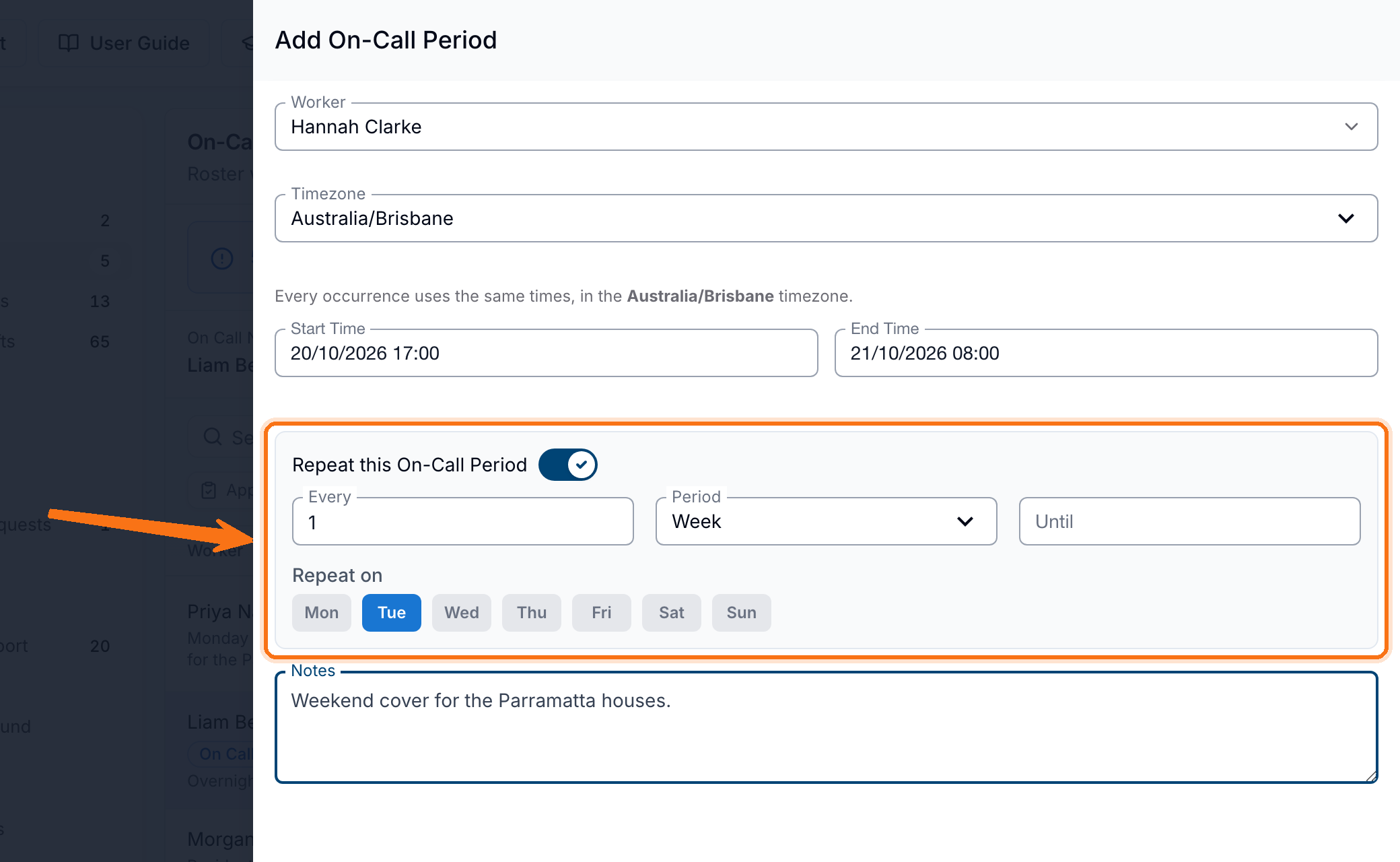Select Wed as repeat day

point(462,613)
